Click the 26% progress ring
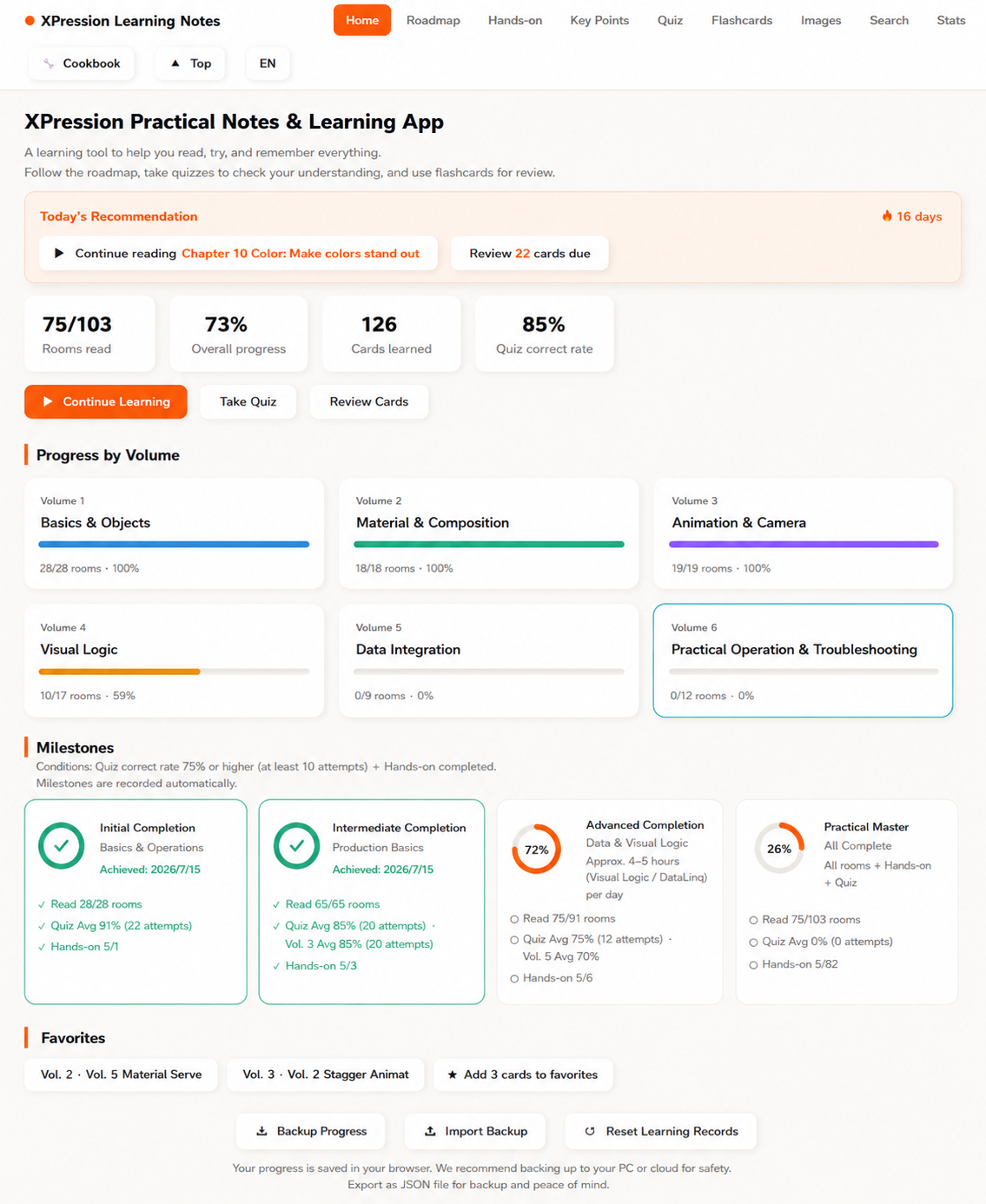 (779, 849)
